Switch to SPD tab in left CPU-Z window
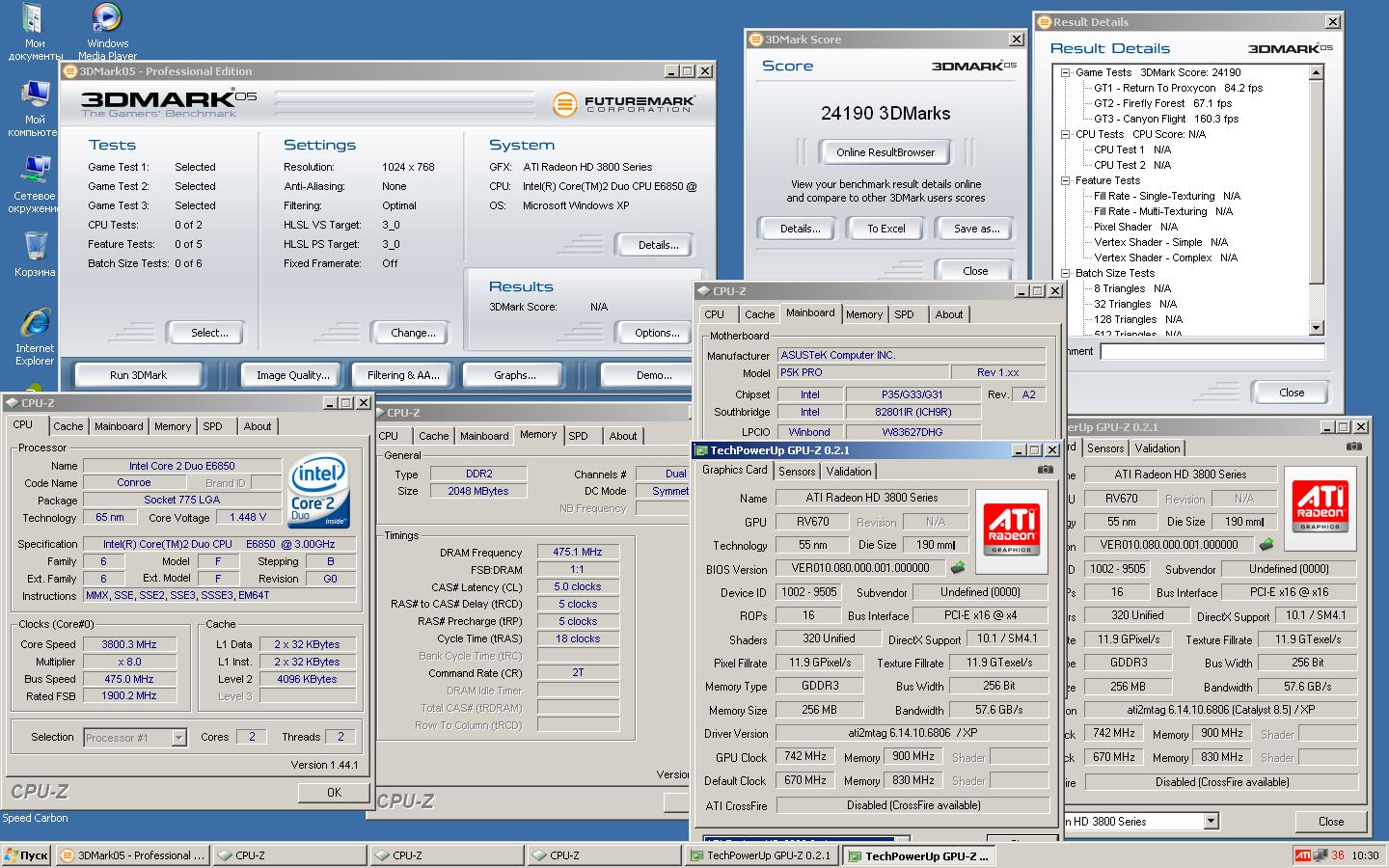 point(213,426)
